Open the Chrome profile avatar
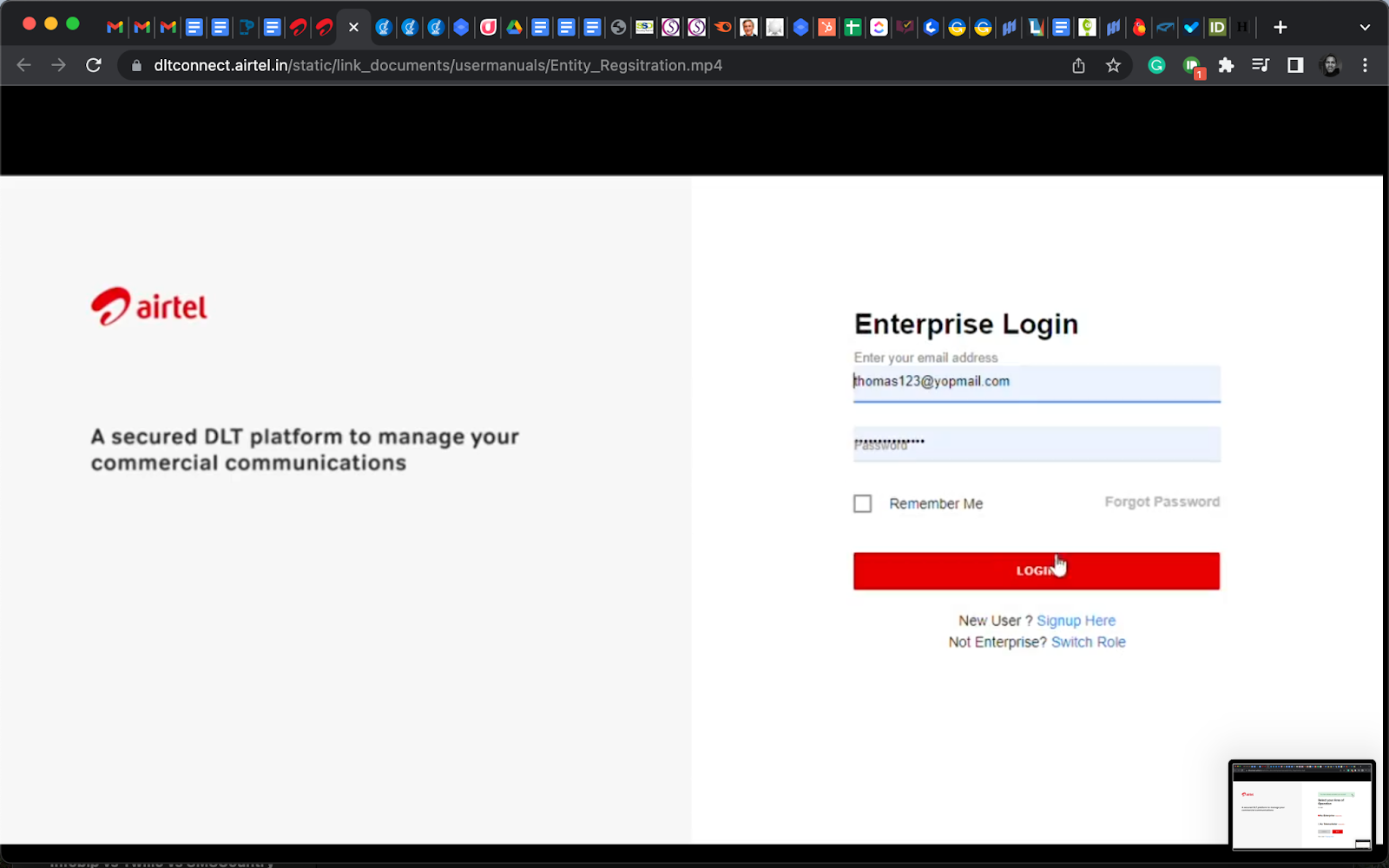 [1330, 65]
